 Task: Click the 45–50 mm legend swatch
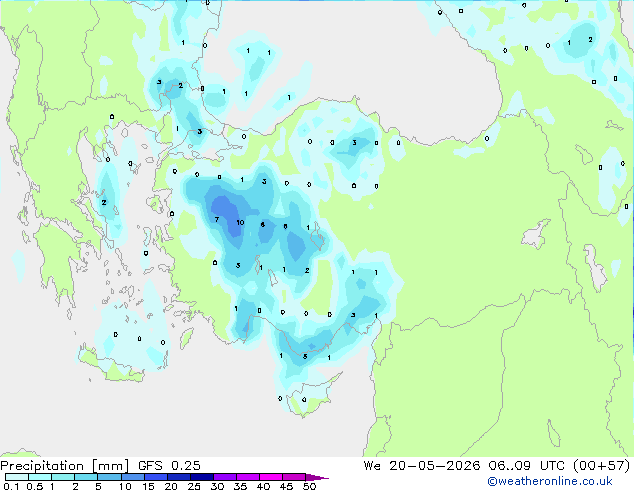tap(294, 477)
